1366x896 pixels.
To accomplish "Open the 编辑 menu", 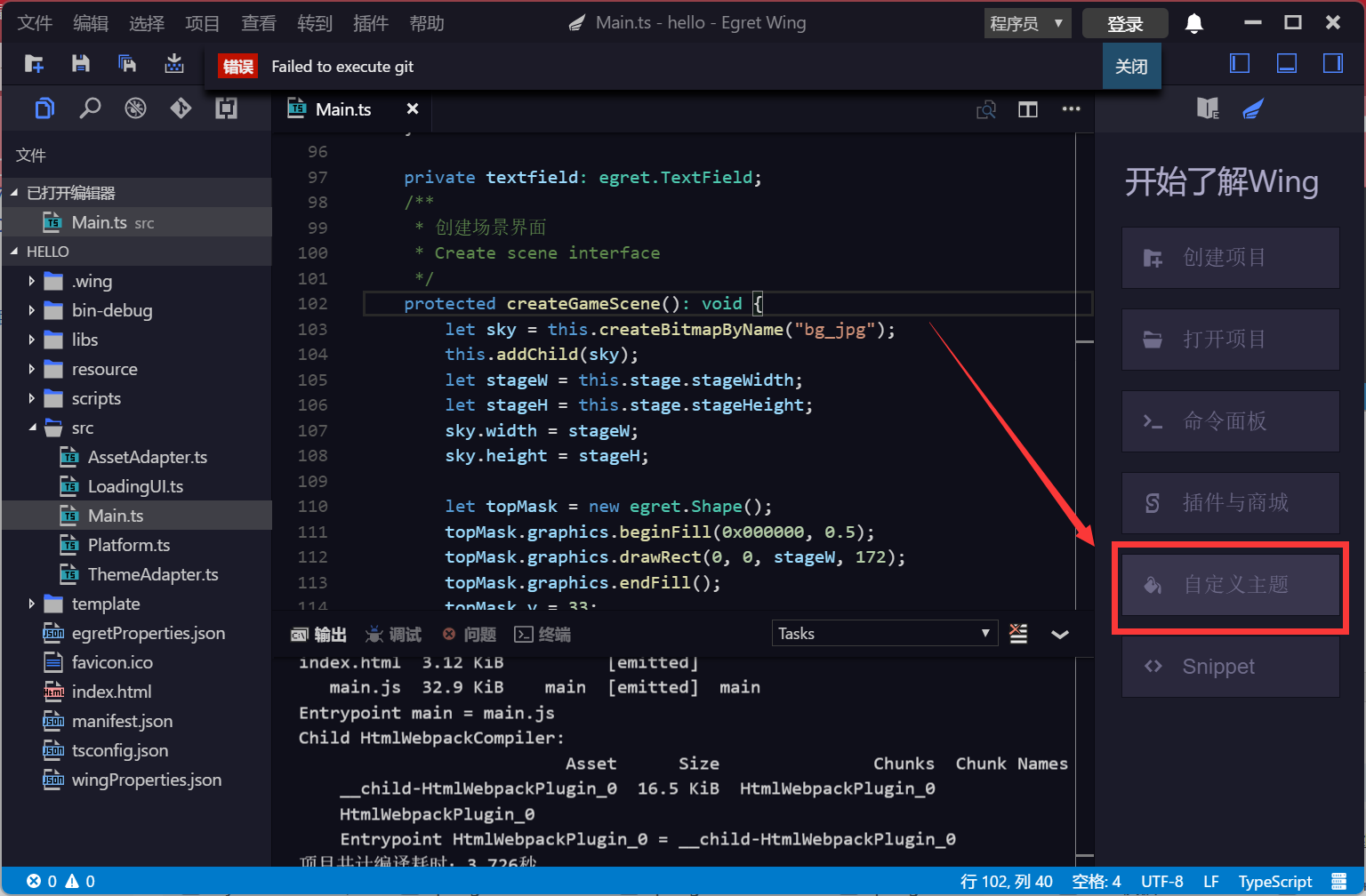I will (x=91, y=23).
